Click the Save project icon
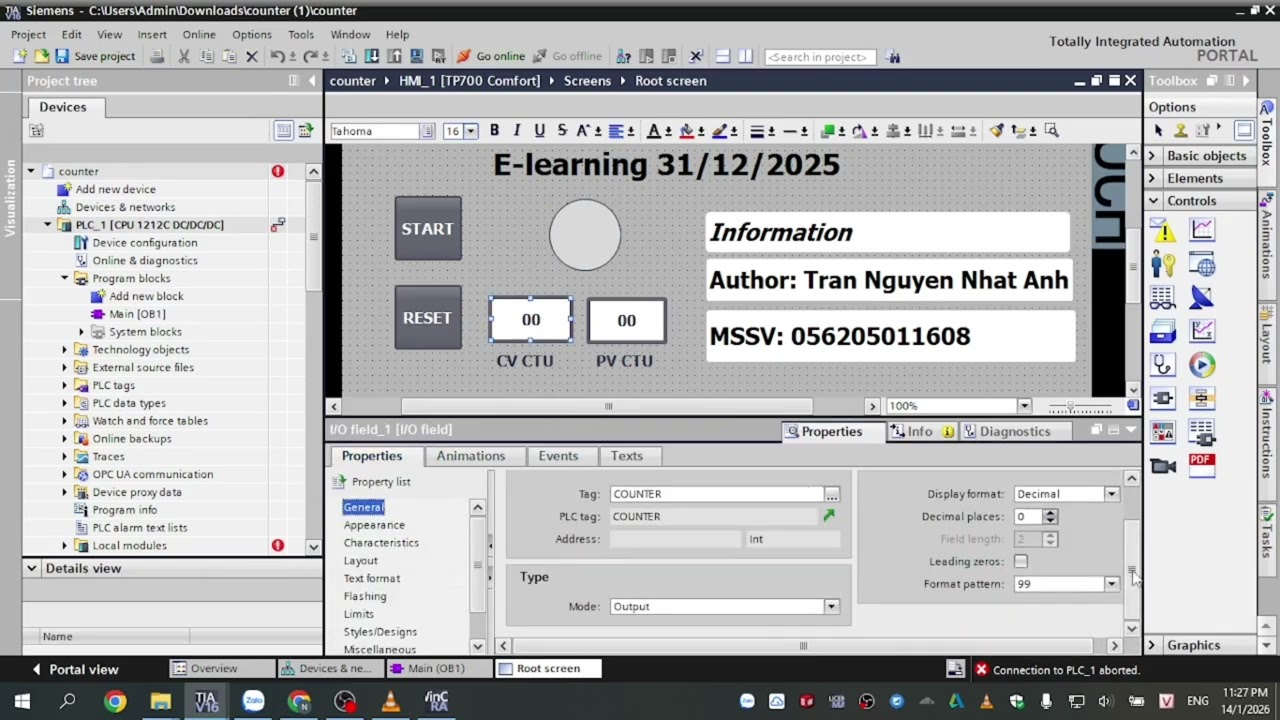 pos(62,56)
